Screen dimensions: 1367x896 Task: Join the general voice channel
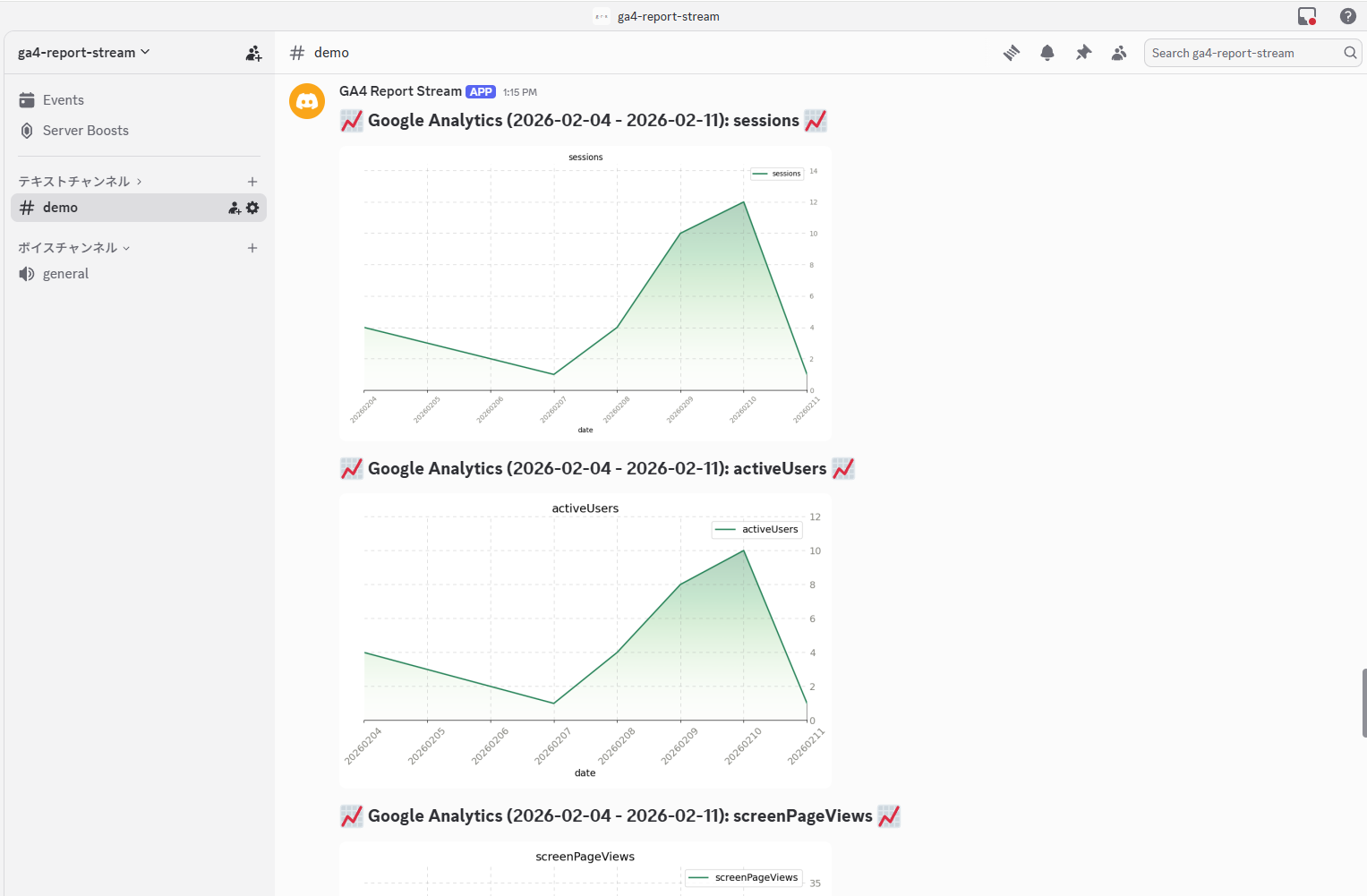pos(139,274)
